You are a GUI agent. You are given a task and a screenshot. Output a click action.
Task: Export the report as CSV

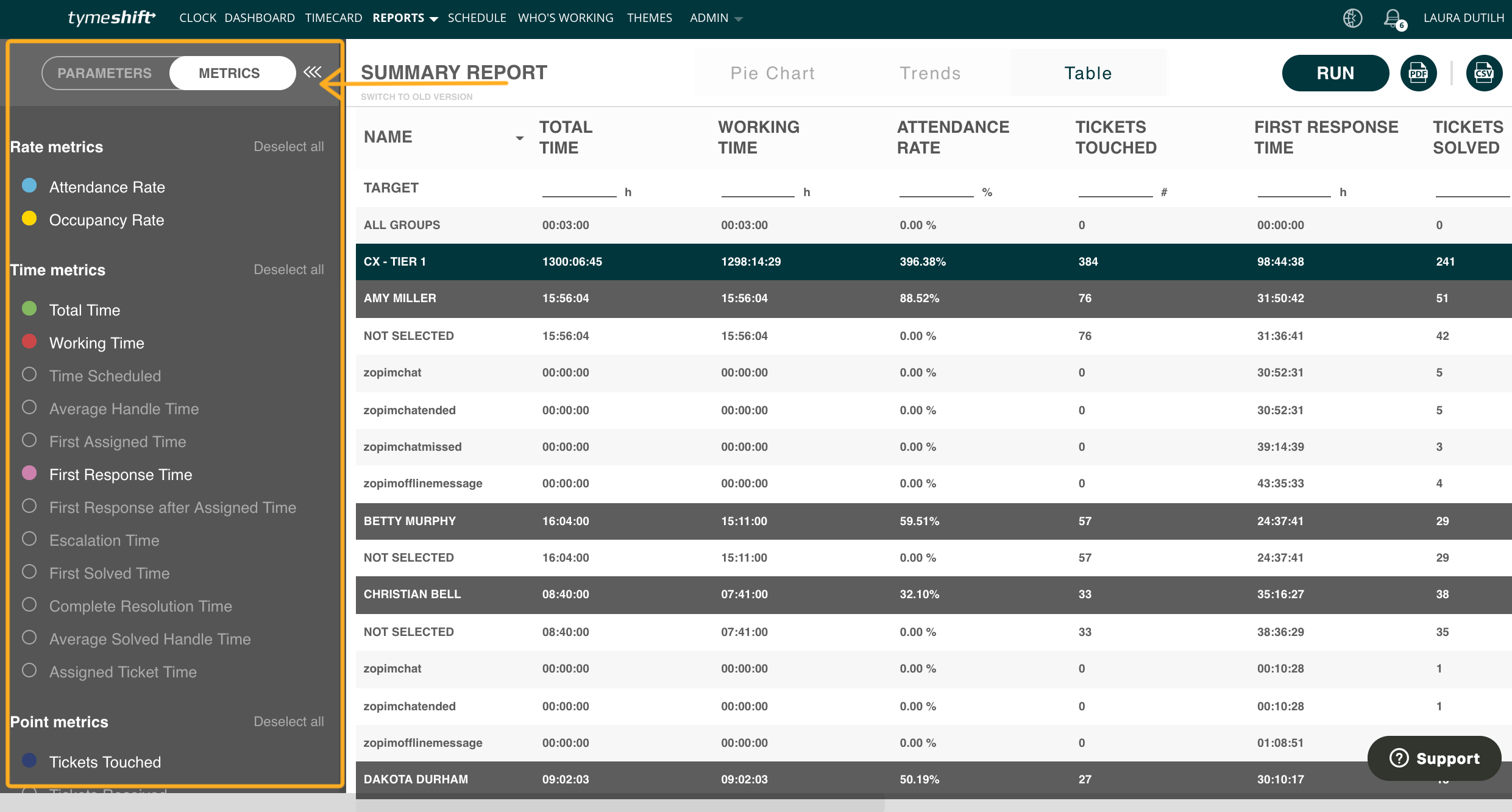[x=1484, y=73]
